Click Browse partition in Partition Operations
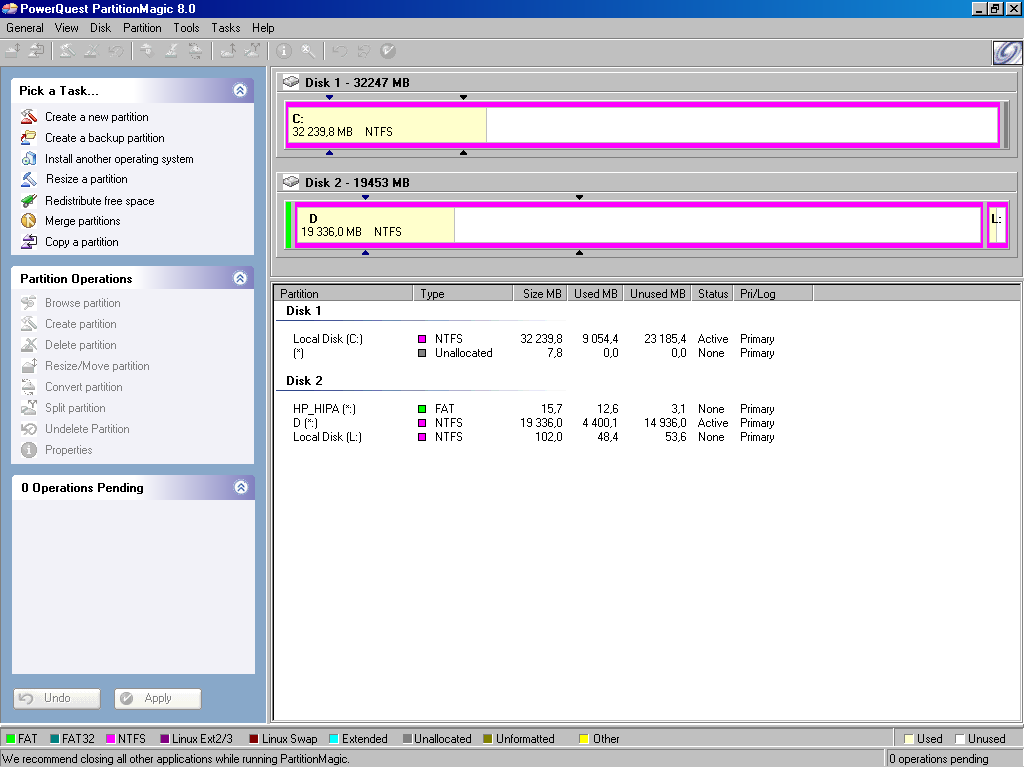Screen dimensions: 1024x768 click(82, 303)
